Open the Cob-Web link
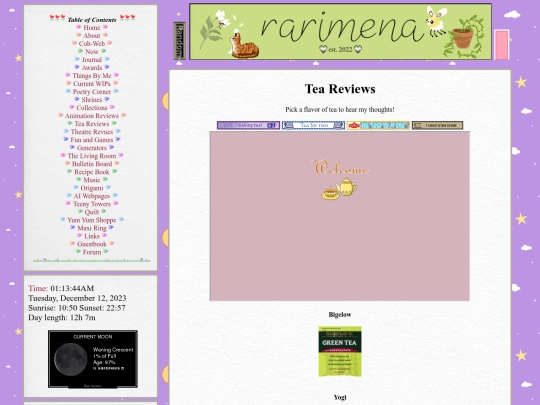Screen dimensions: 540x405 coord(92,43)
